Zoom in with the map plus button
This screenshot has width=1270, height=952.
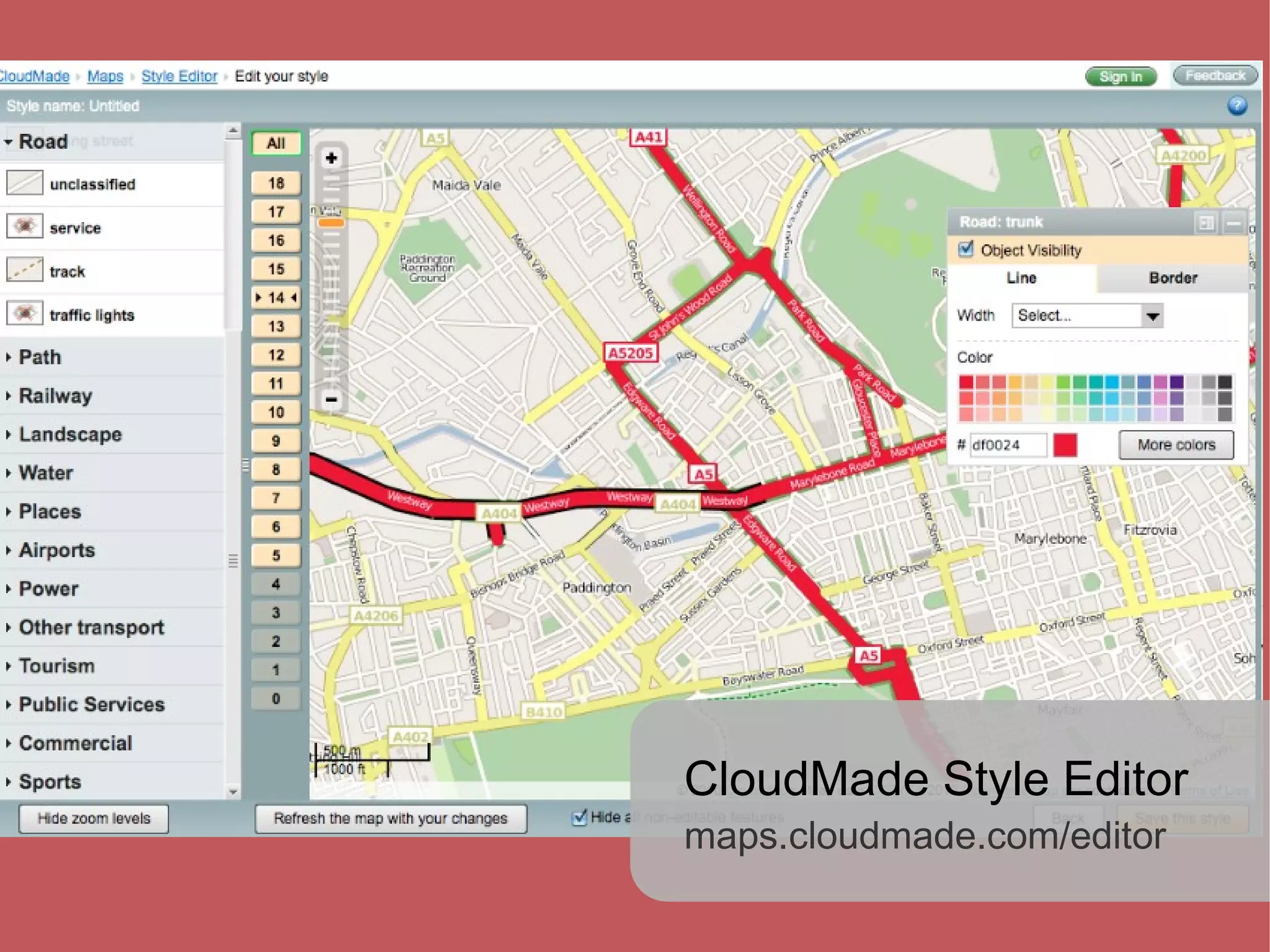tap(331, 158)
